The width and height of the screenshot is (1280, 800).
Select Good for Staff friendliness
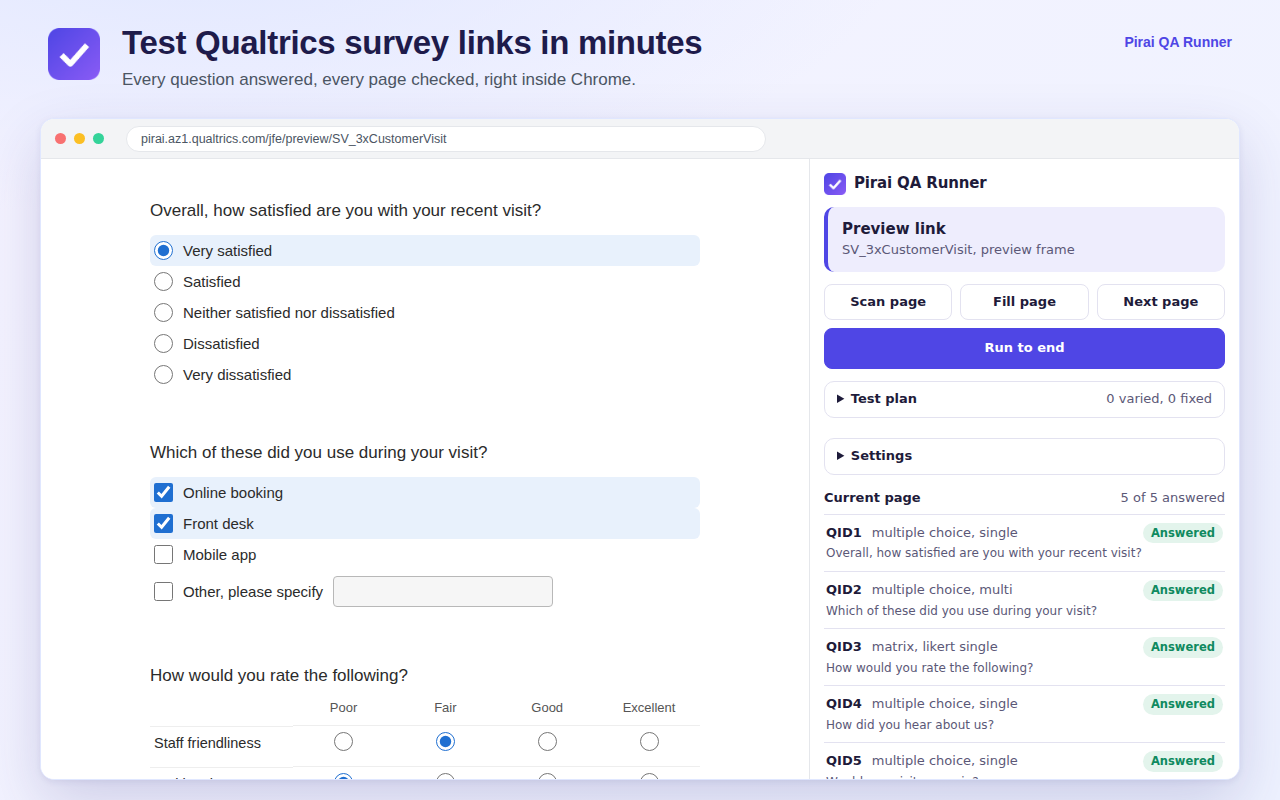(x=548, y=742)
